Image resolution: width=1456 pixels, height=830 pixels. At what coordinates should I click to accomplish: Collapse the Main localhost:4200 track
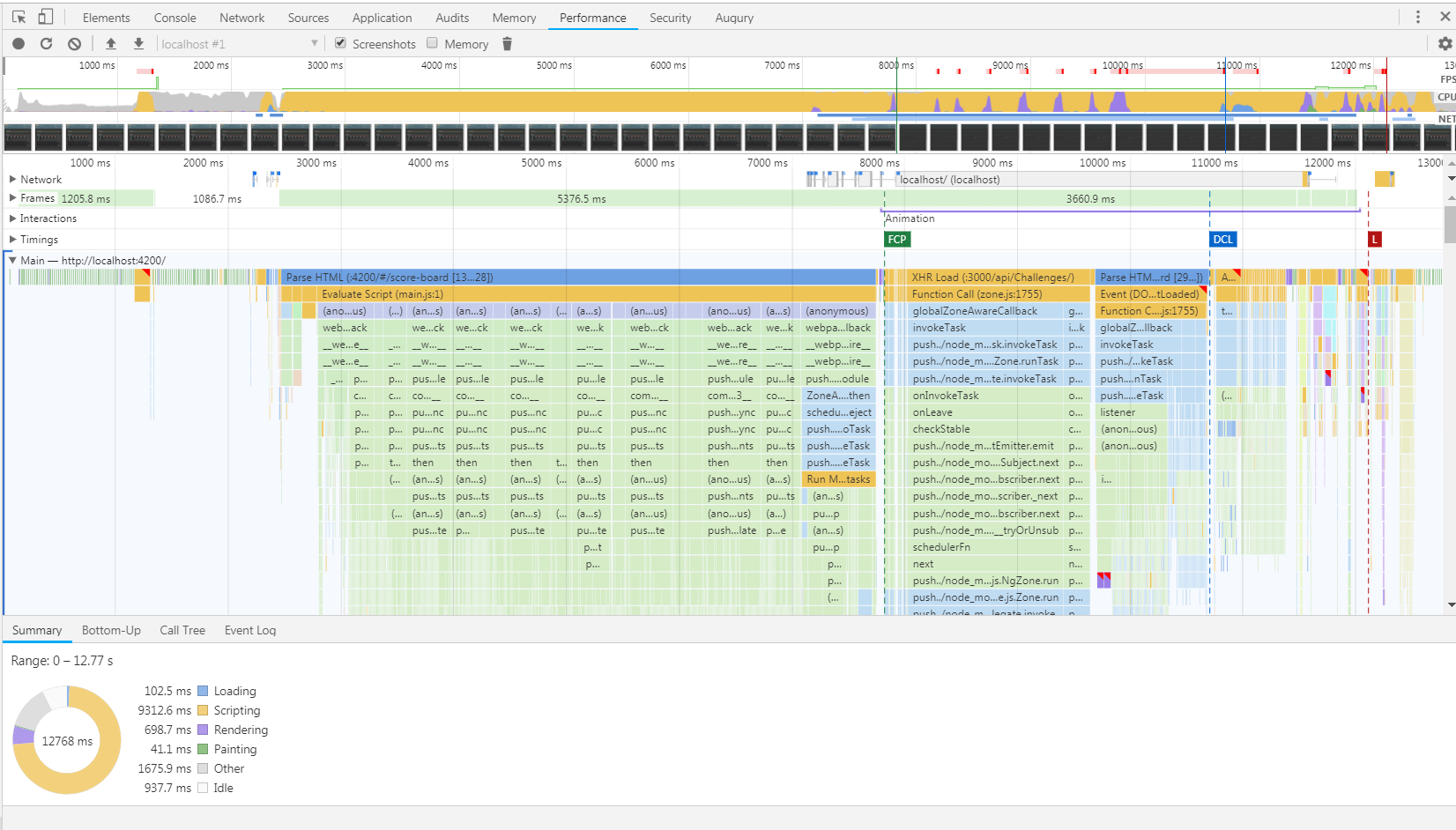click(12, 260)
